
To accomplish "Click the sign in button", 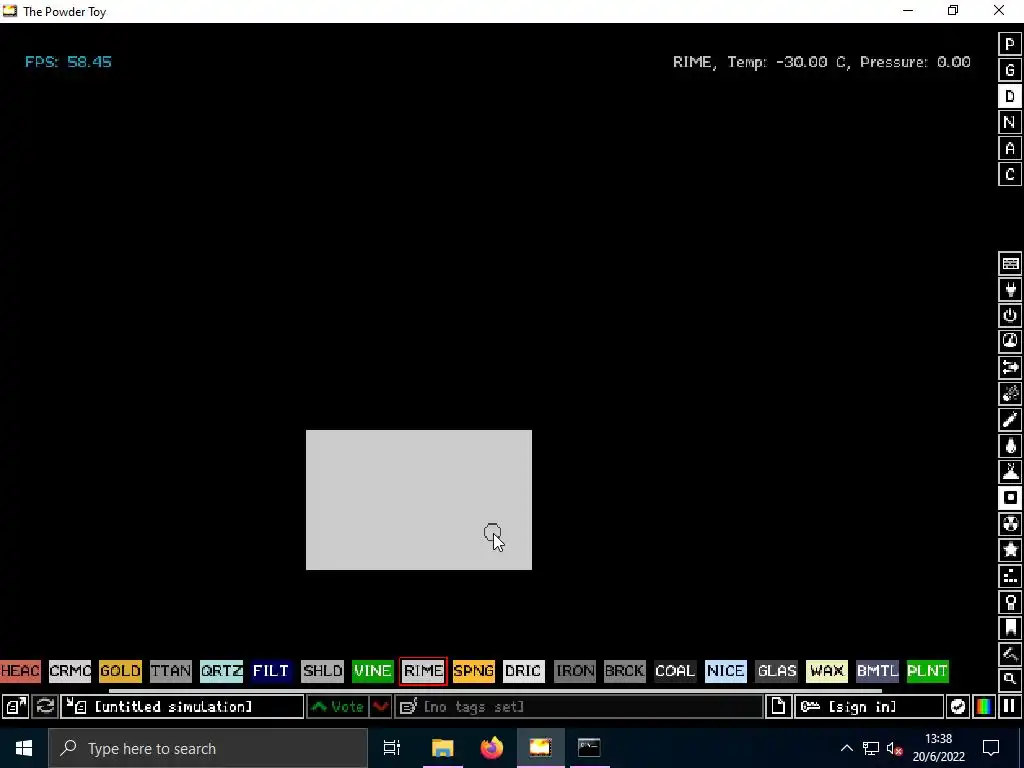I will pyautogui.click(x=869, y=707).
